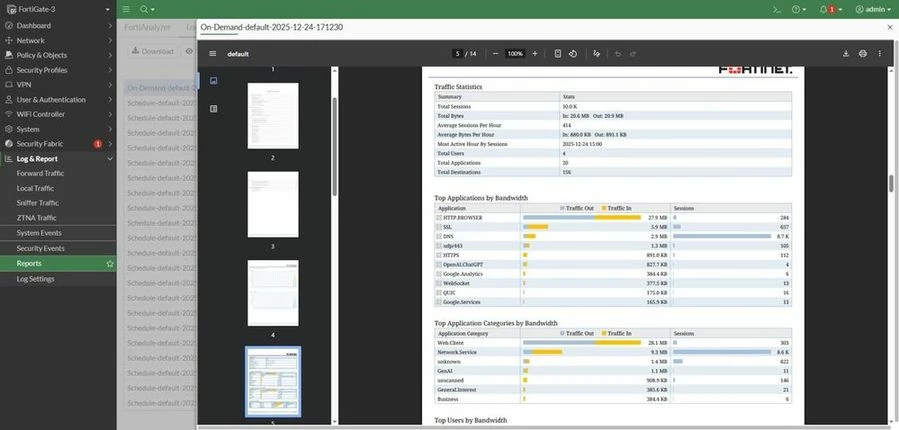Expand the User & Authentication menu
The height and width of the screenshot is (430, 899).
tap(58, 100)
